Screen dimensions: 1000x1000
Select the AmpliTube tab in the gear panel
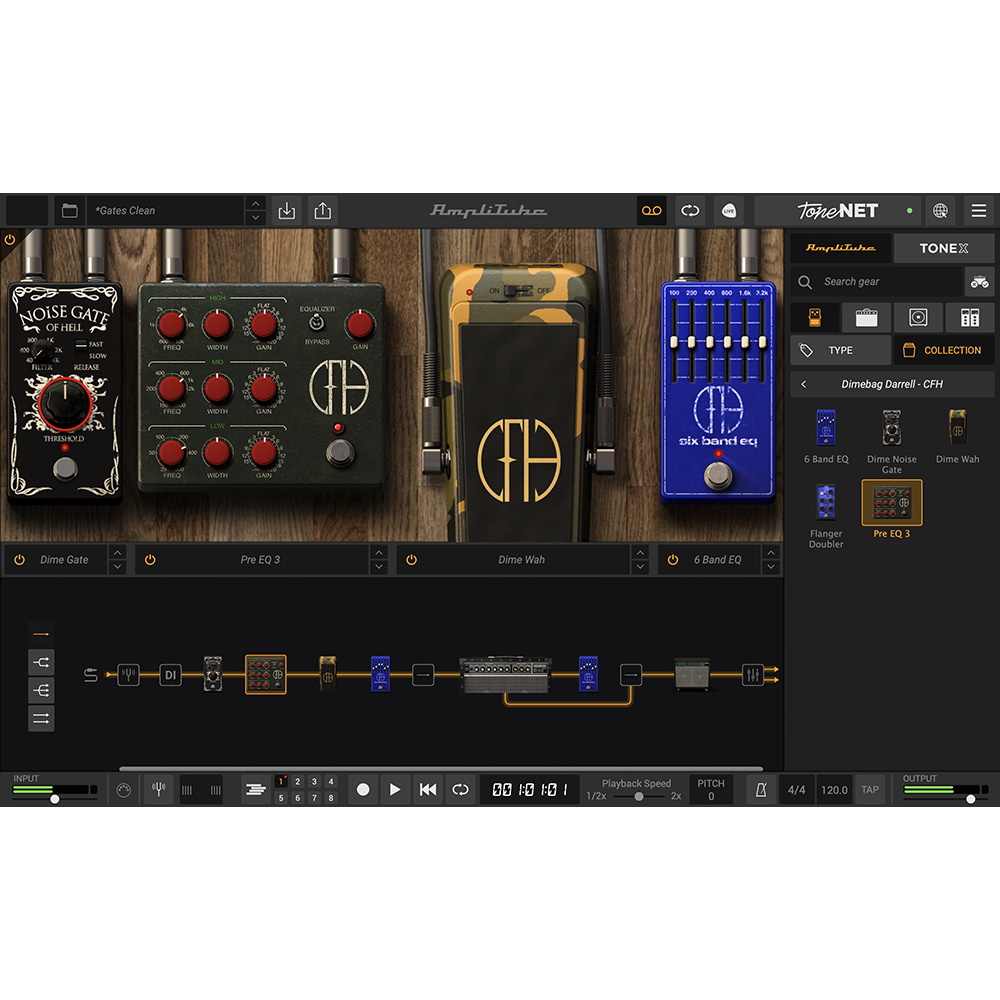click(x=838, y=247)
